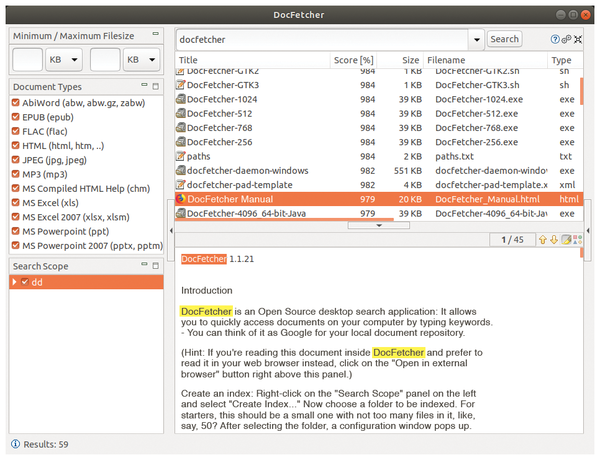The width and height of the screenshot is (600, 460).
Task: Uncheck the EPUB (epub) document type
Action: point(15,117)
